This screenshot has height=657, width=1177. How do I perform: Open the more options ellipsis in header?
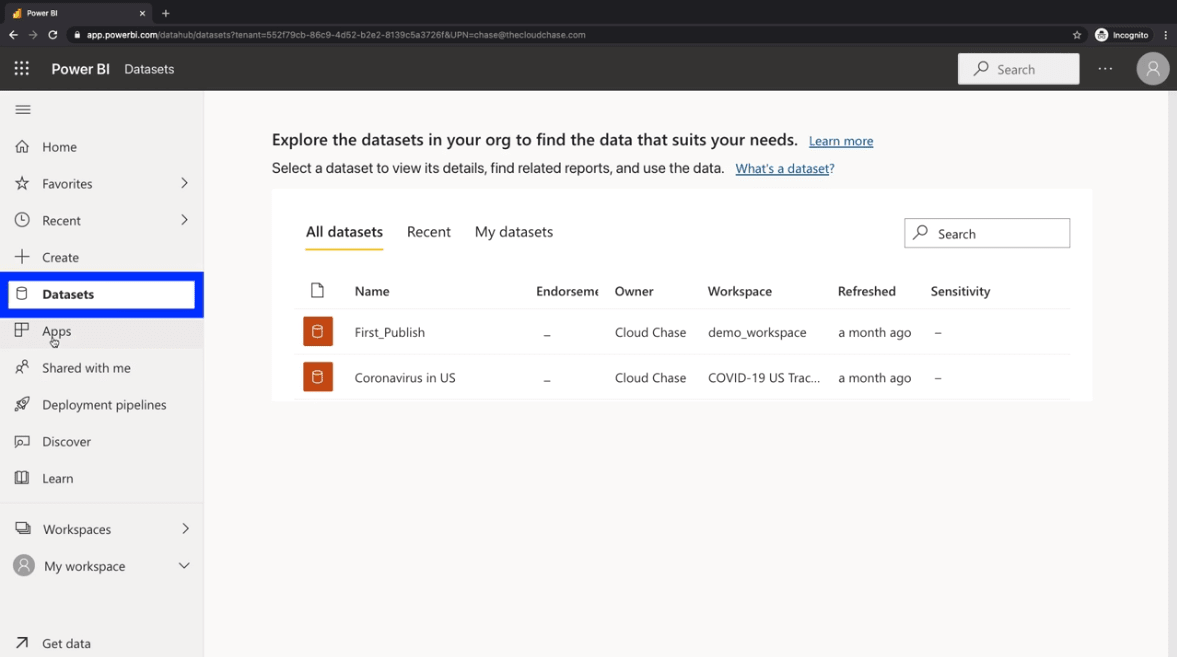point(1105,69)
